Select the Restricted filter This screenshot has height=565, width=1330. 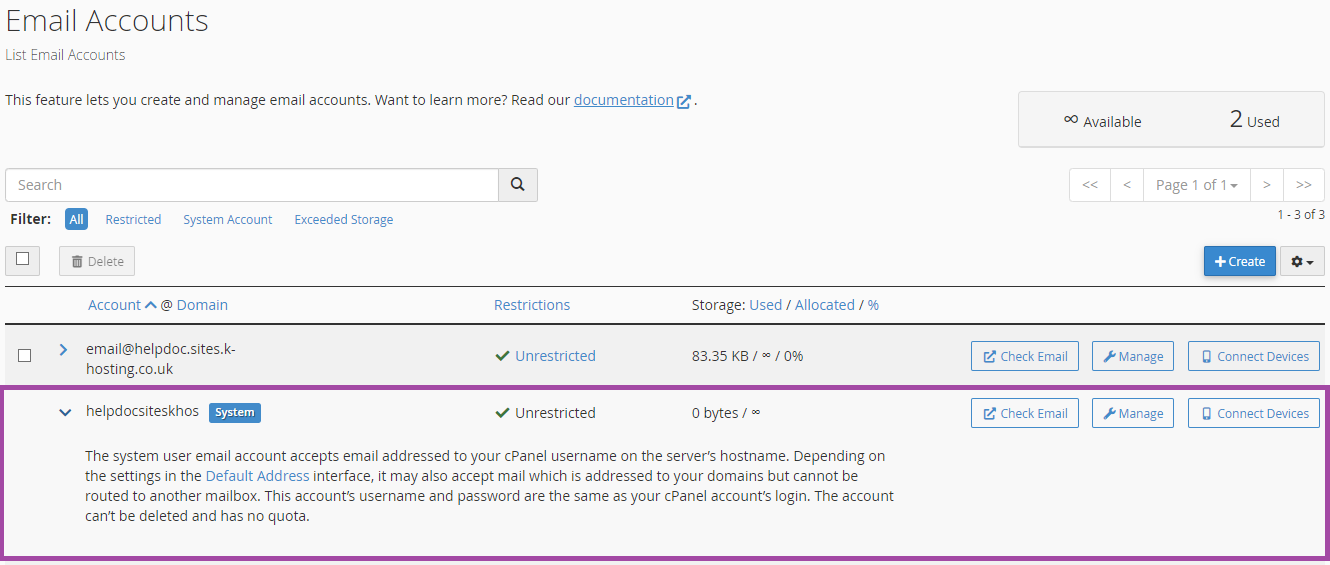tap(133, 219)
